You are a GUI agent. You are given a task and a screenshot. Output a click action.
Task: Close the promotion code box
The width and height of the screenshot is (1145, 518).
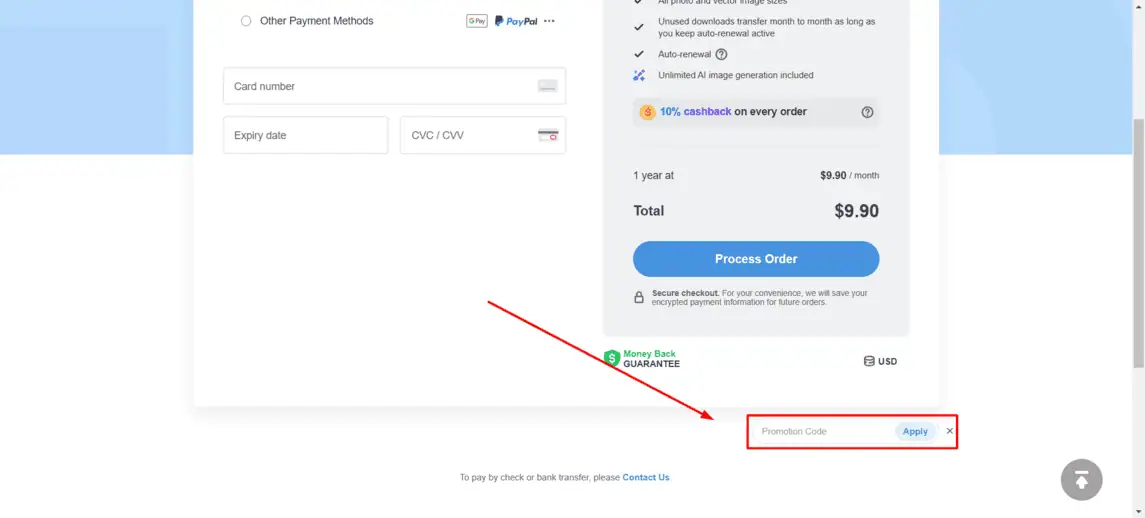[x=949, y=431]
